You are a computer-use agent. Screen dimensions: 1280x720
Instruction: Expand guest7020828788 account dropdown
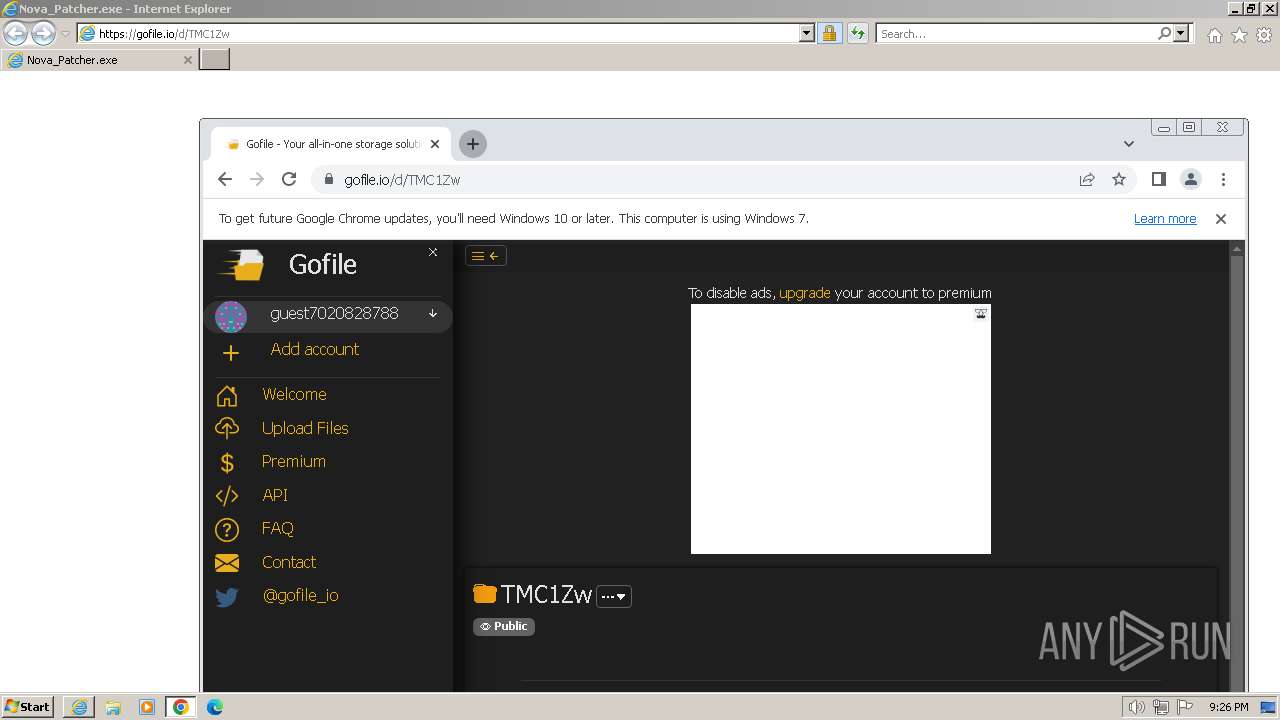(x=433, y=313)
